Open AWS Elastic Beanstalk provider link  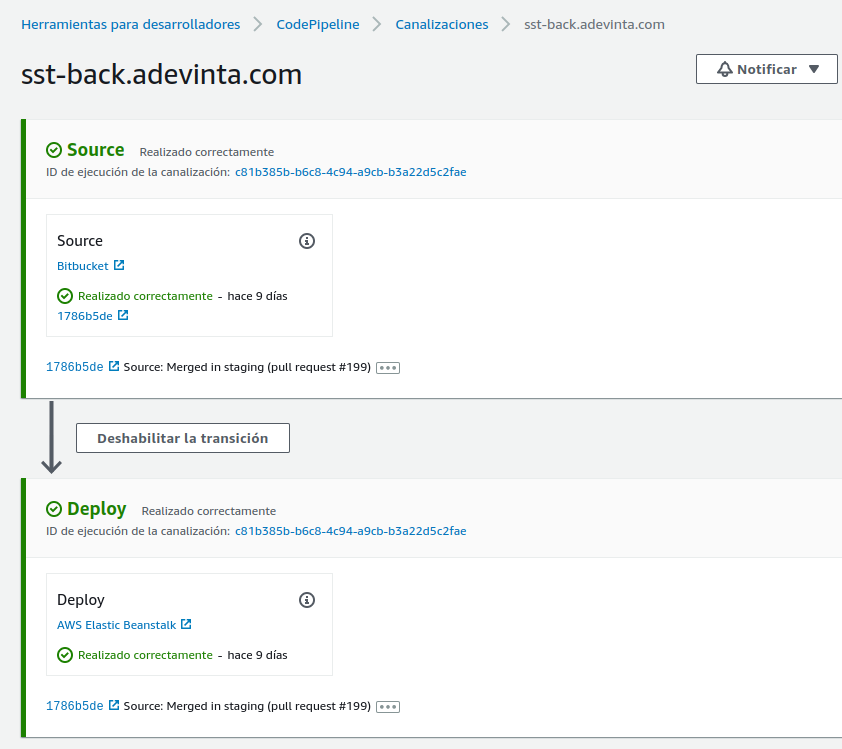pyautogui.click(x=116, y=625)
